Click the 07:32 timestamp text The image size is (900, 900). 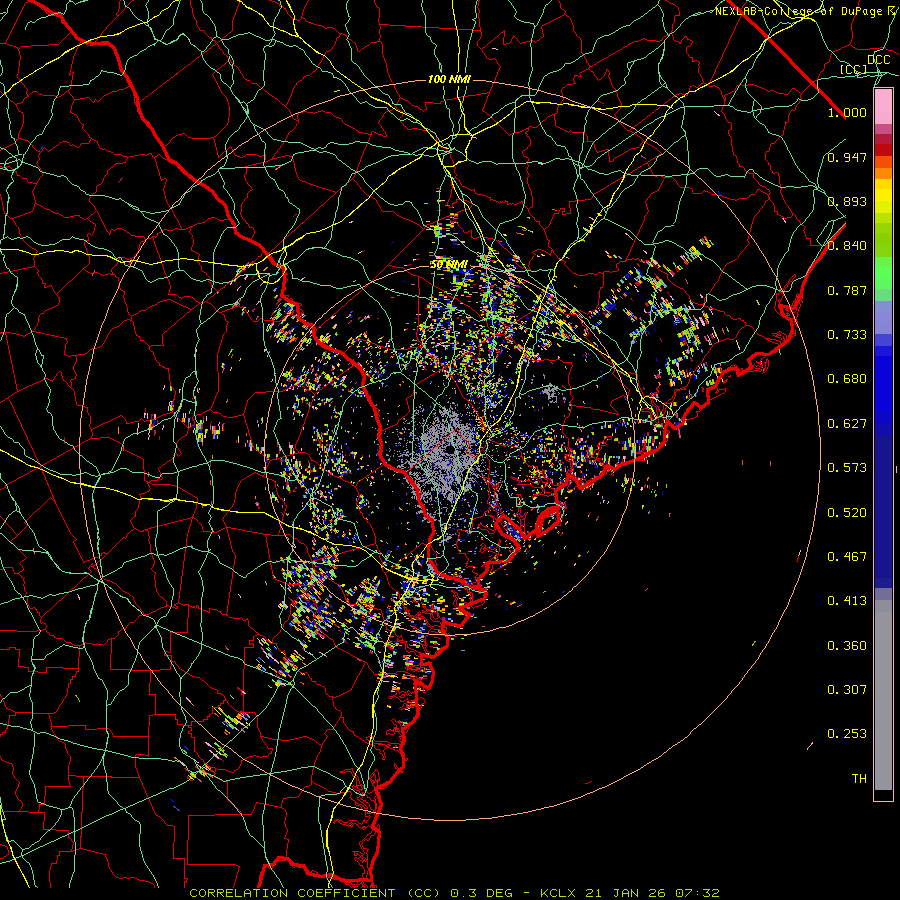[x=697, y=893]
